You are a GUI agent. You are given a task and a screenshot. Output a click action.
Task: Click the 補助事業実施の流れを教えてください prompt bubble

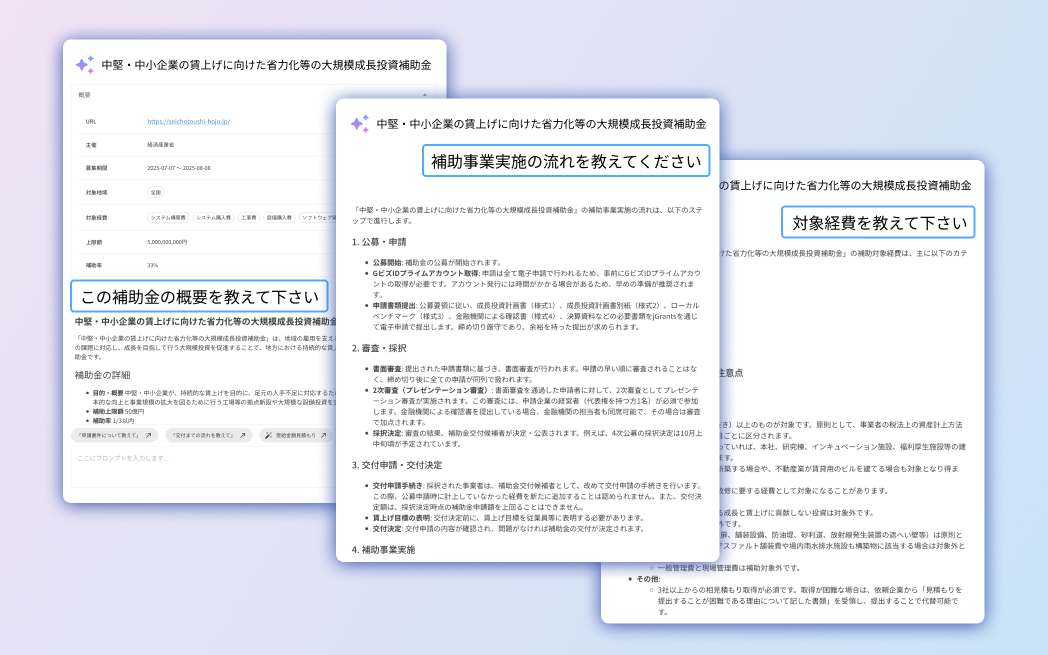[566, 160]
